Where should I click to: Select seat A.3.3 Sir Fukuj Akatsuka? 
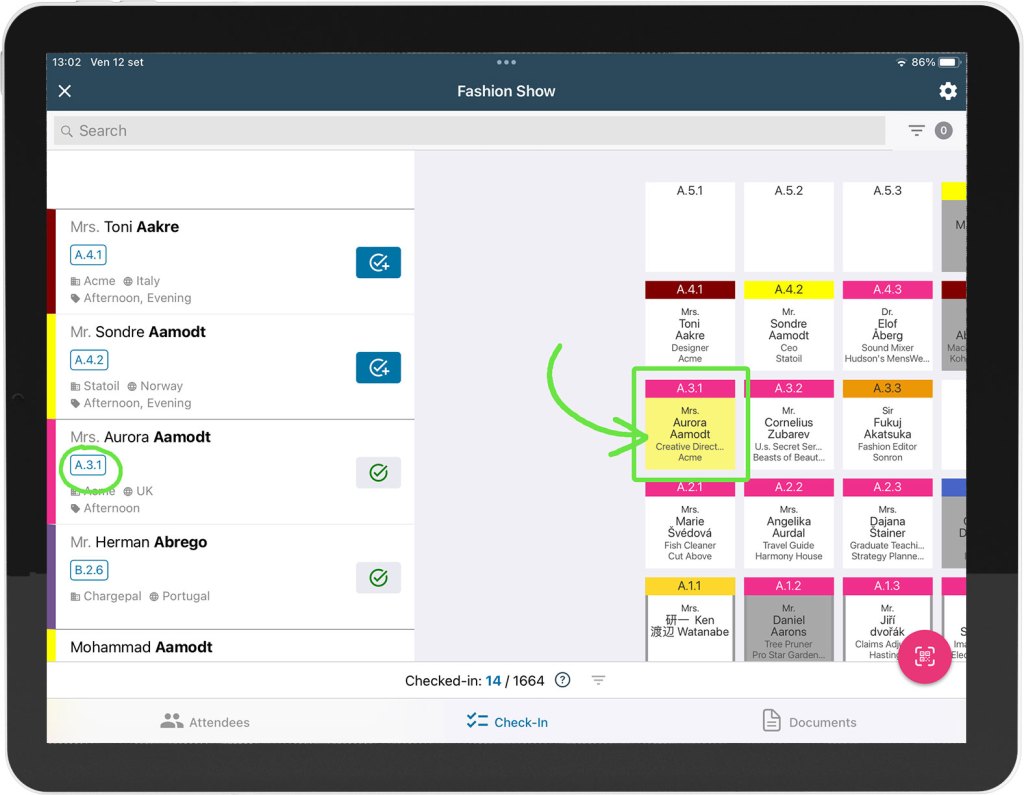click(x=888, y=425)
